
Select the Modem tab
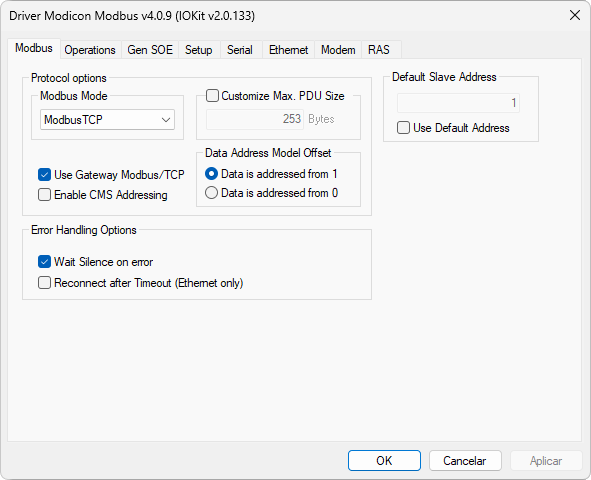coord(338,50)
